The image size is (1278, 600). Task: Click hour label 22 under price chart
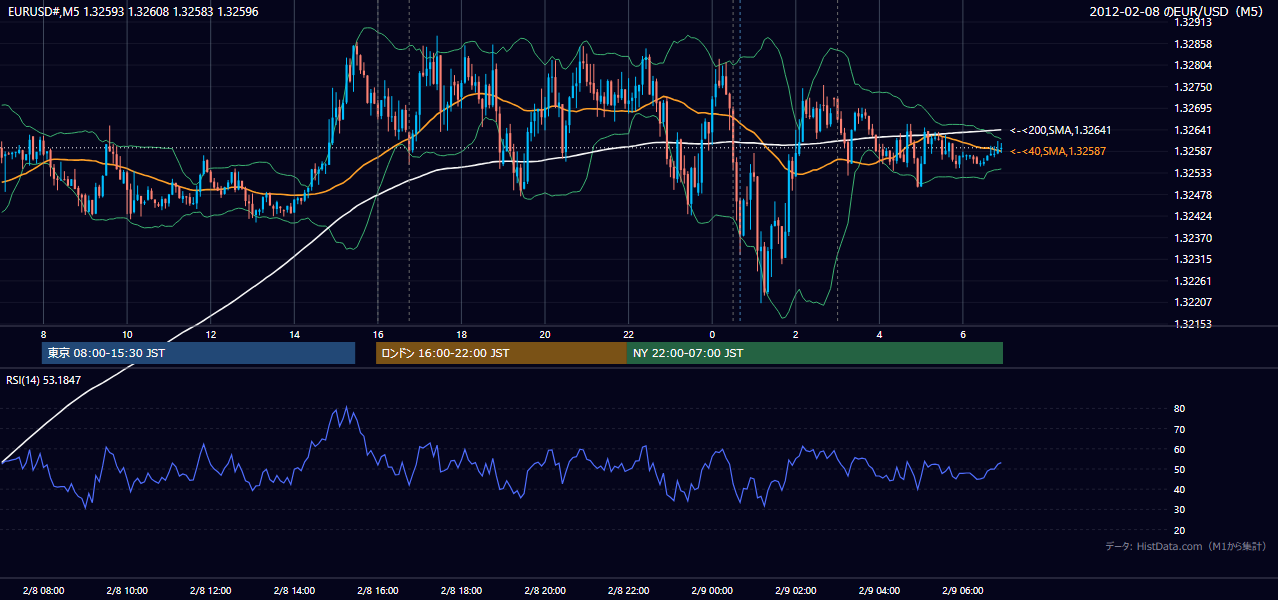tap(628, 333)
